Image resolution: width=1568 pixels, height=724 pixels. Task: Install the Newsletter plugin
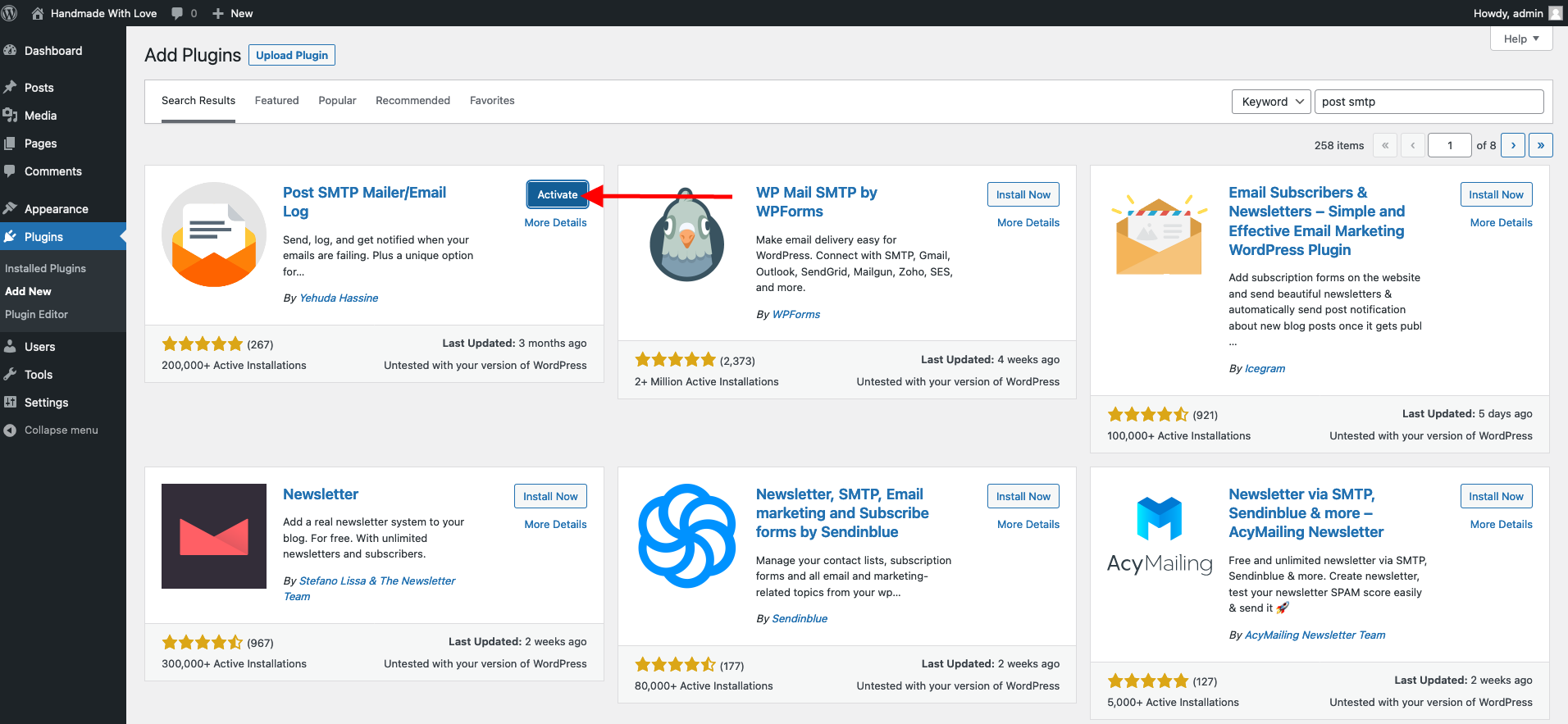(x=550, y=496)
